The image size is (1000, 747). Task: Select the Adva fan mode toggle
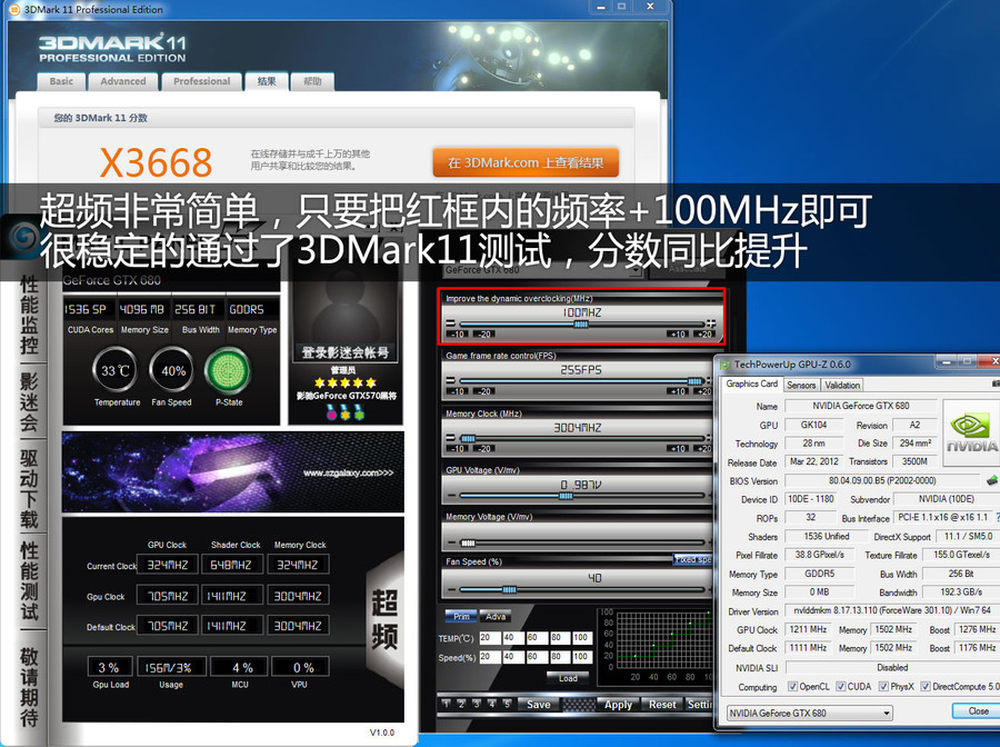[x=495, y=616]
